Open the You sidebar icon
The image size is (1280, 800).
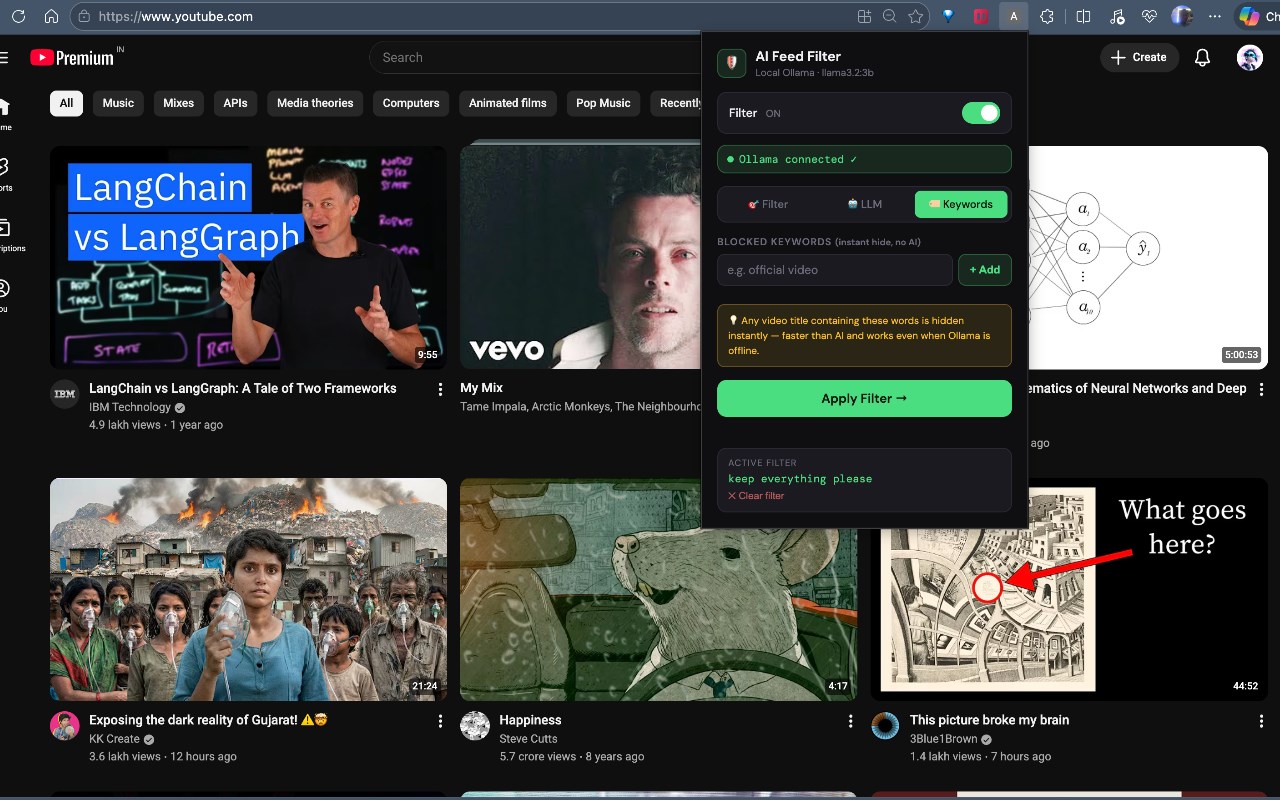[4, 289]
